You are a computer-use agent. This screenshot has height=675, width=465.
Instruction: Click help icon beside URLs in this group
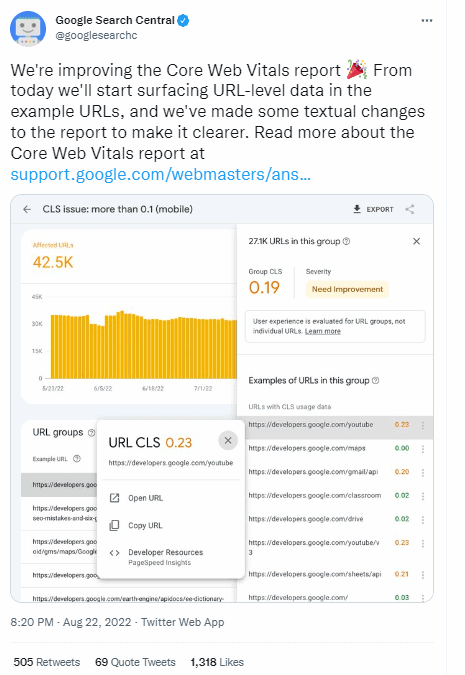(346, 241)
